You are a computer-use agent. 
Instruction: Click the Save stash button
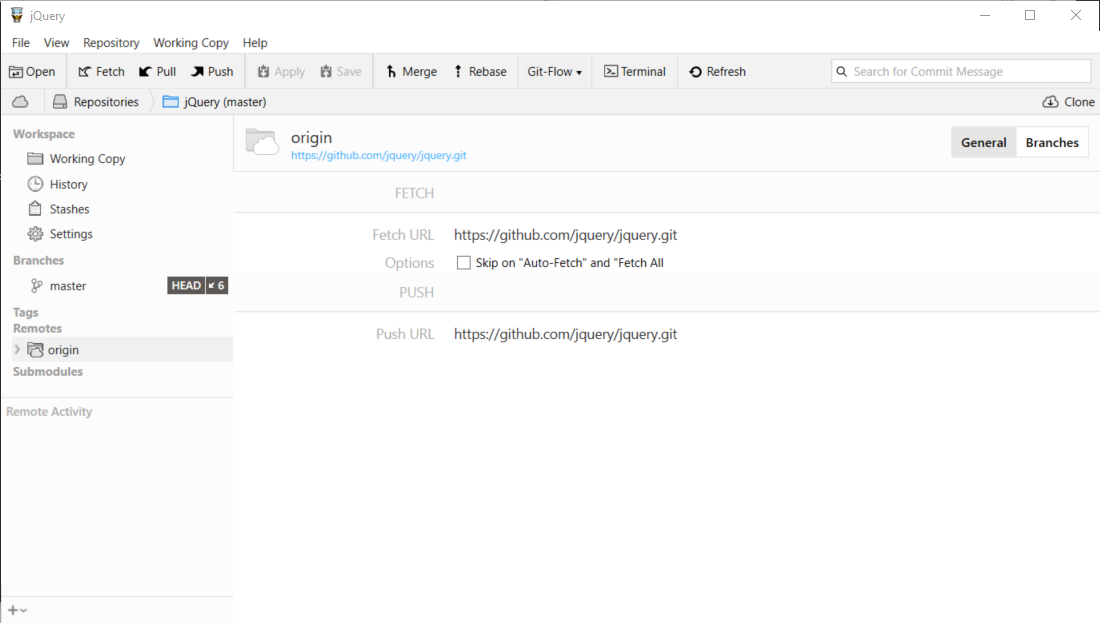click(x=340, y=72)
